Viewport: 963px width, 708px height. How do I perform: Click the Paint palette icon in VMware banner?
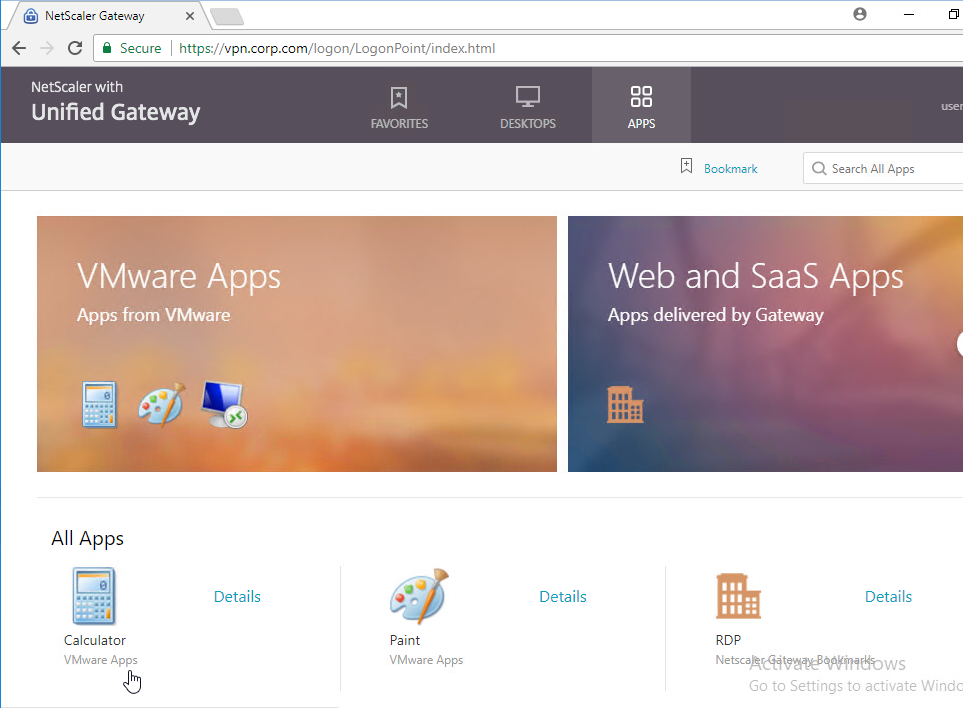[x=162, y=404]
